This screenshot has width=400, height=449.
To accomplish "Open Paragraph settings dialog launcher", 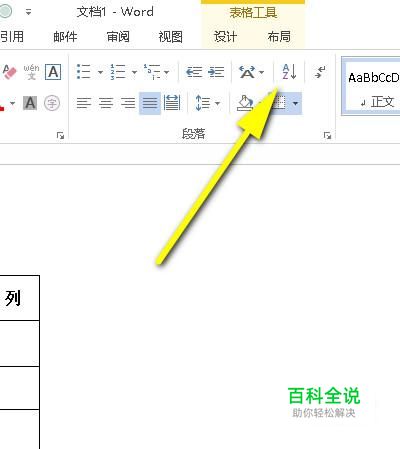I will [327, 135].
